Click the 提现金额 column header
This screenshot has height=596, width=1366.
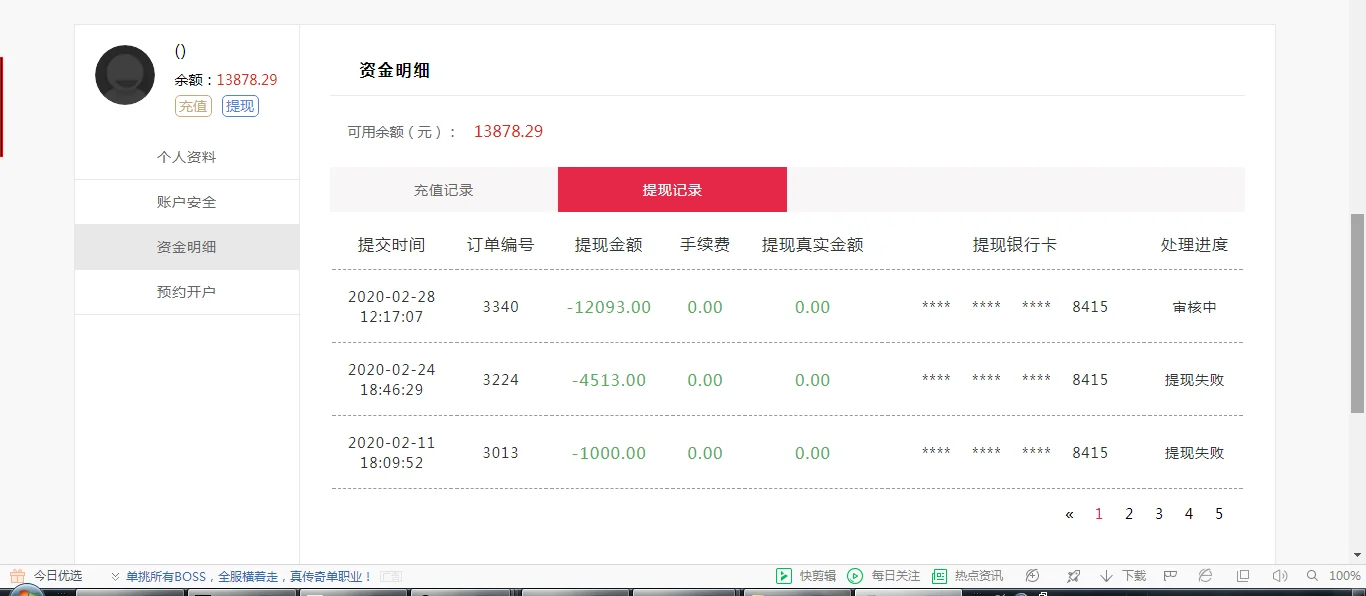[x=608, y=245]
